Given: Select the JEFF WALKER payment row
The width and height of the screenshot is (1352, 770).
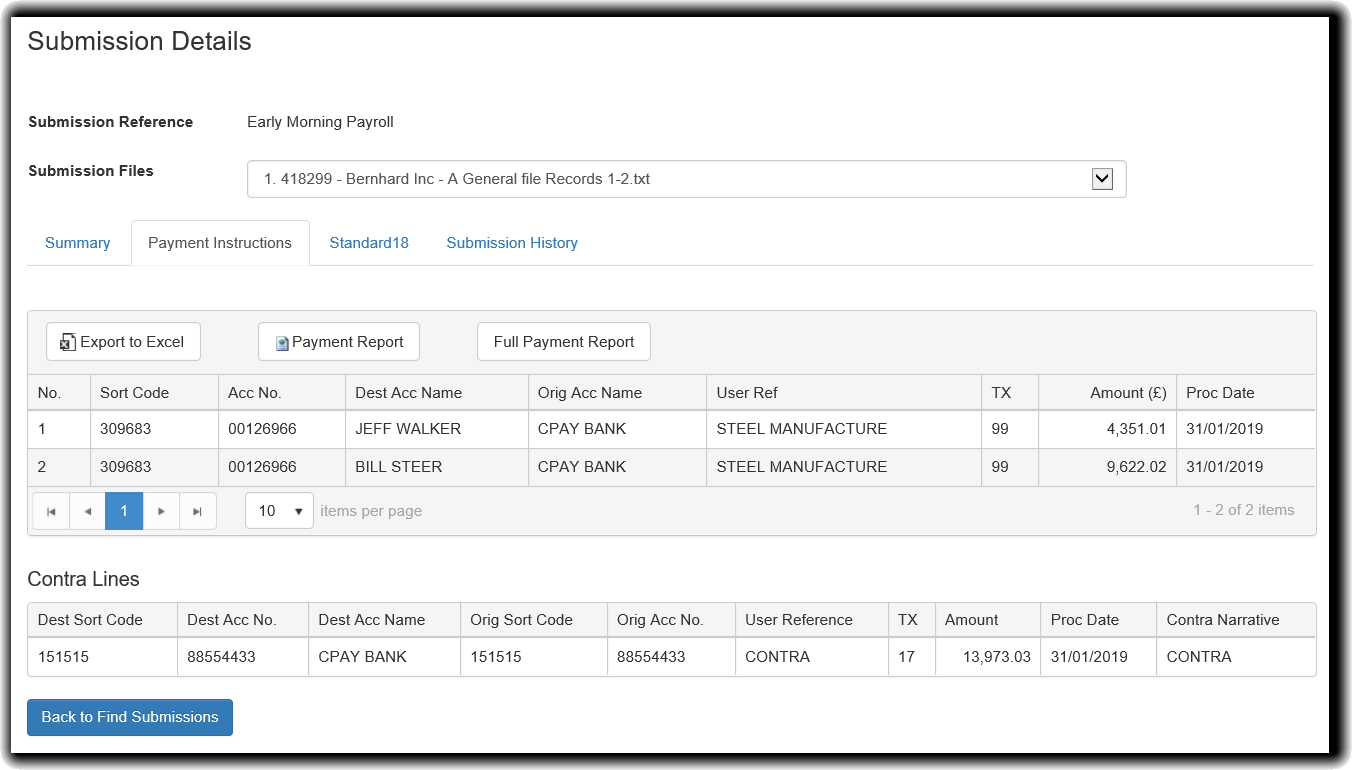Looking at the screenshot, I should point(408,429).
